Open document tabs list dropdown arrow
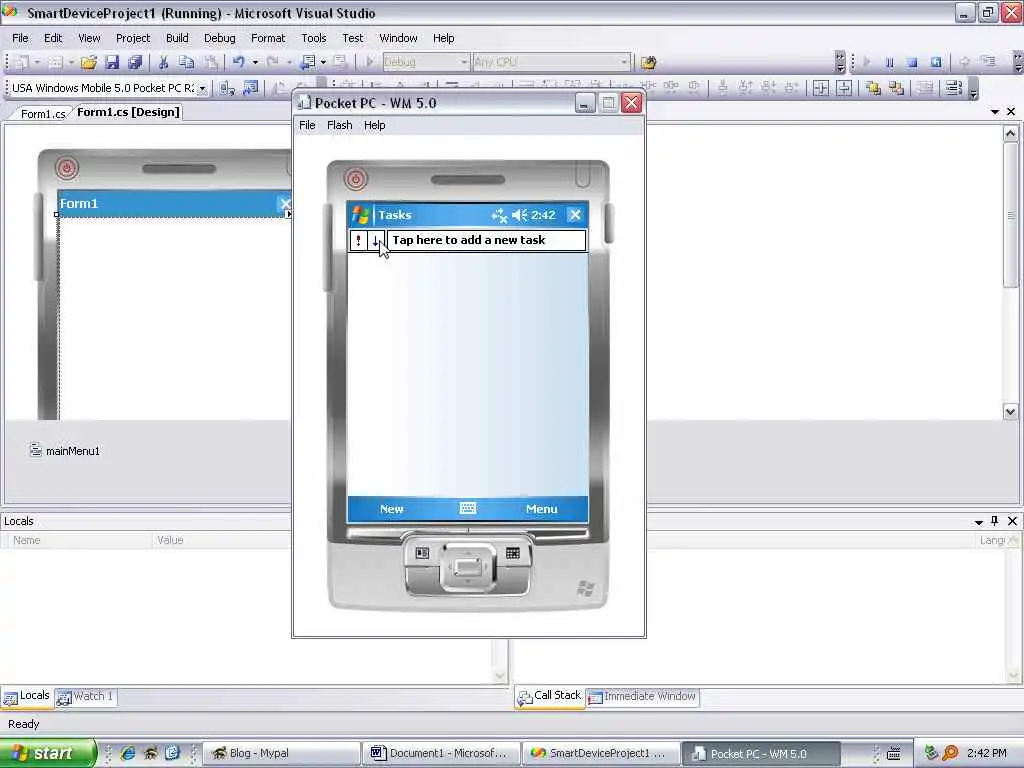Screen dimensions: 1024x768 coord(995,112)
